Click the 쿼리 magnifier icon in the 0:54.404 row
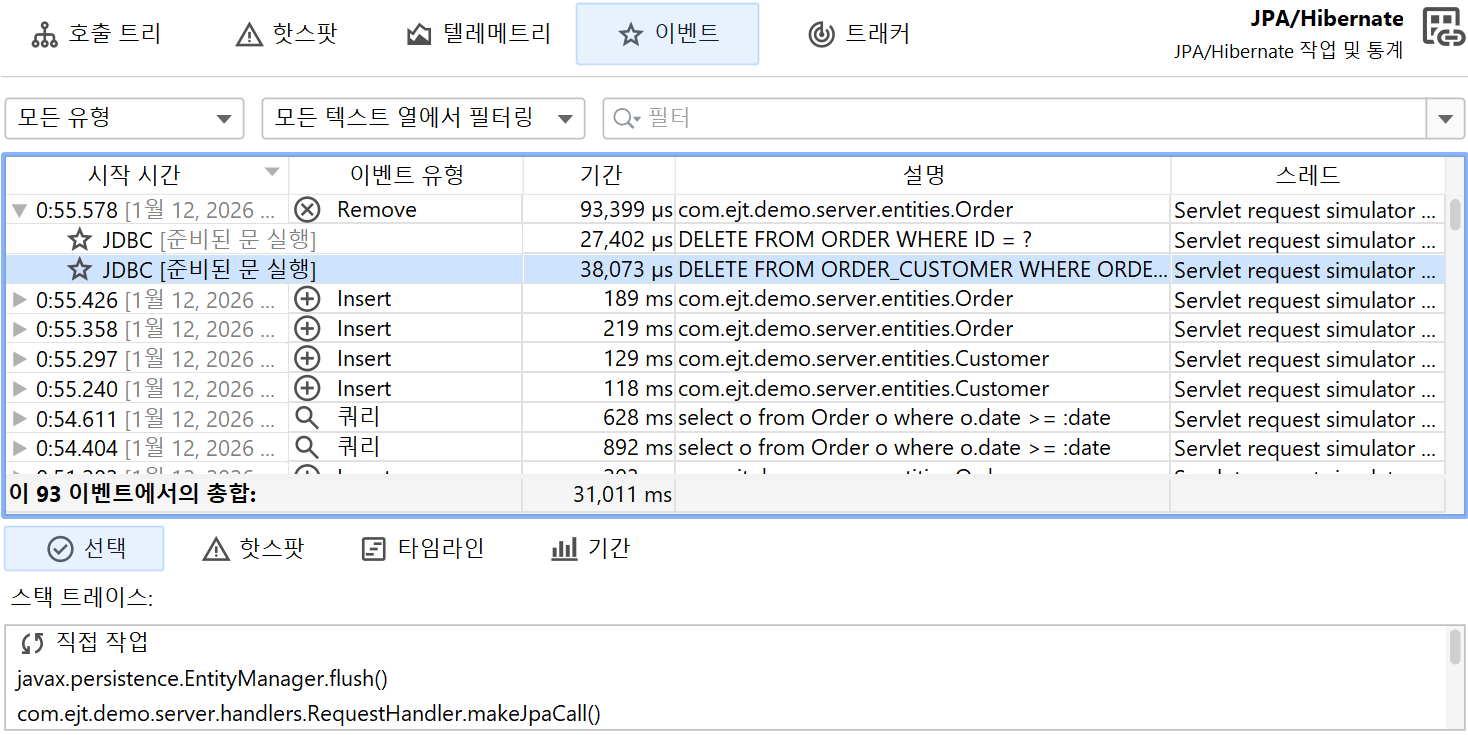The width and height of the screenshot is (1468, 735). coord(308,448)
